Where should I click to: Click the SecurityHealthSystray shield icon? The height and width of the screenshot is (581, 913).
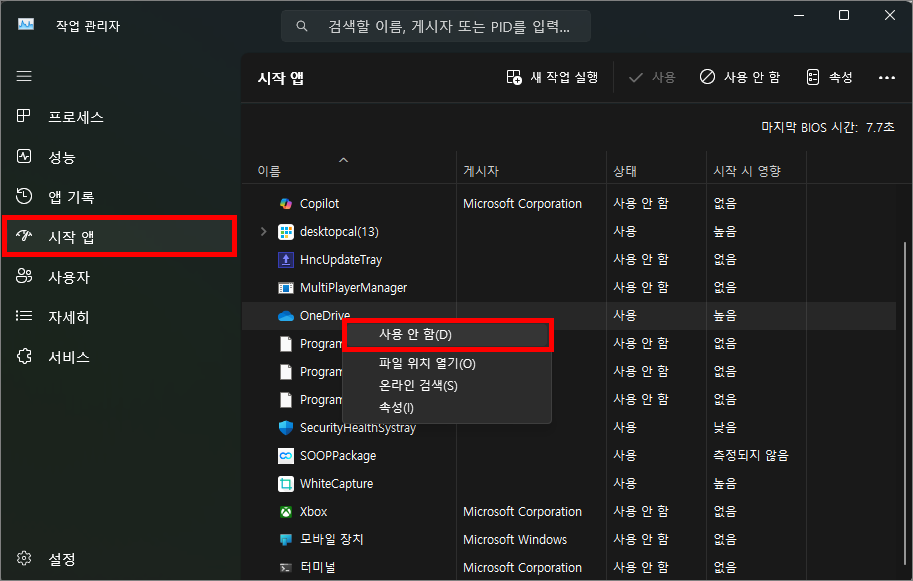286,427
